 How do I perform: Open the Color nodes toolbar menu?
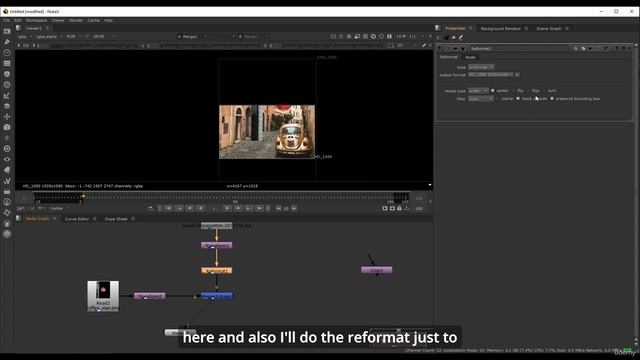7,74
